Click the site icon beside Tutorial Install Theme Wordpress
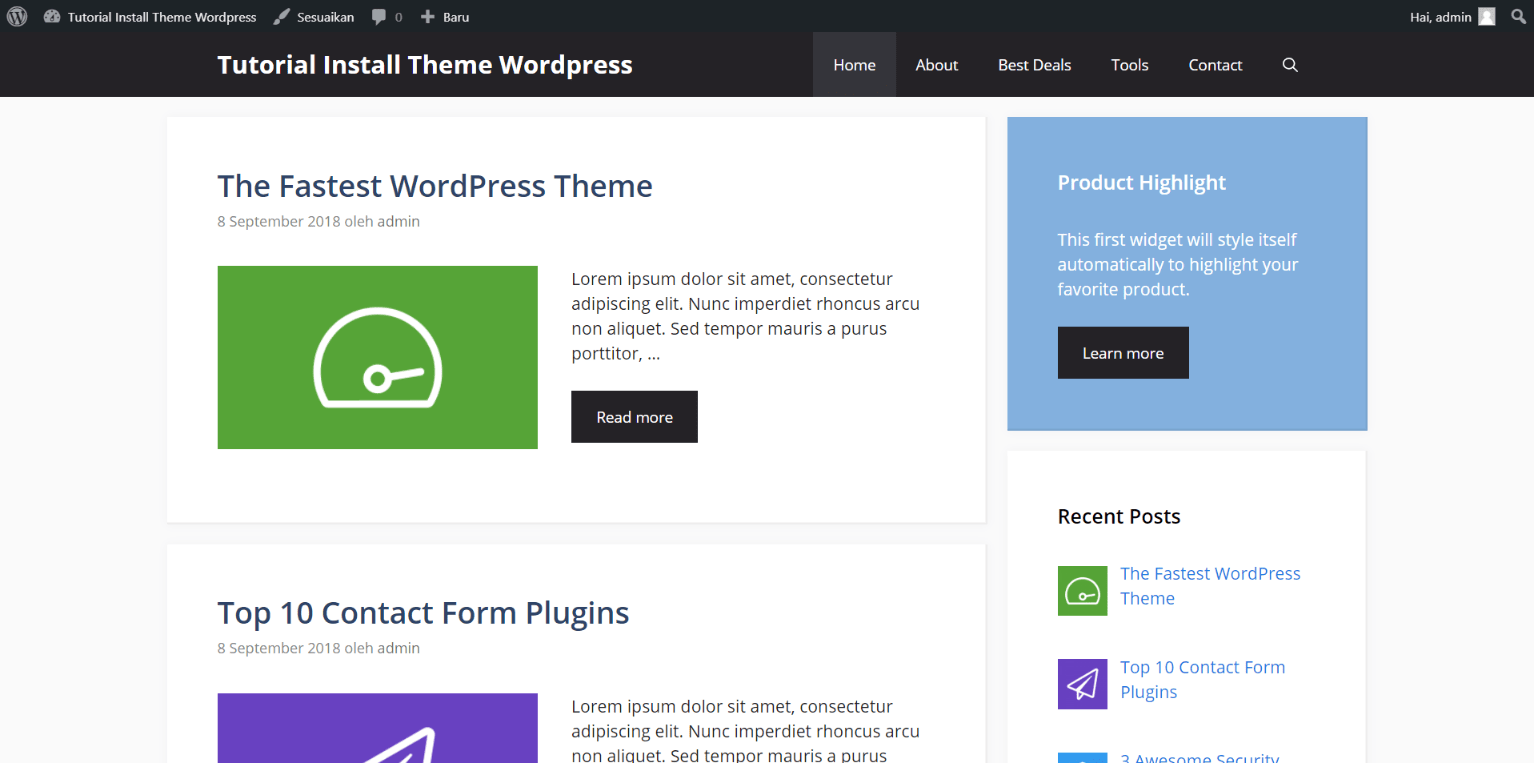Image resolution: width=1534 pixels, height=763 pixels. tap(52, 16)
